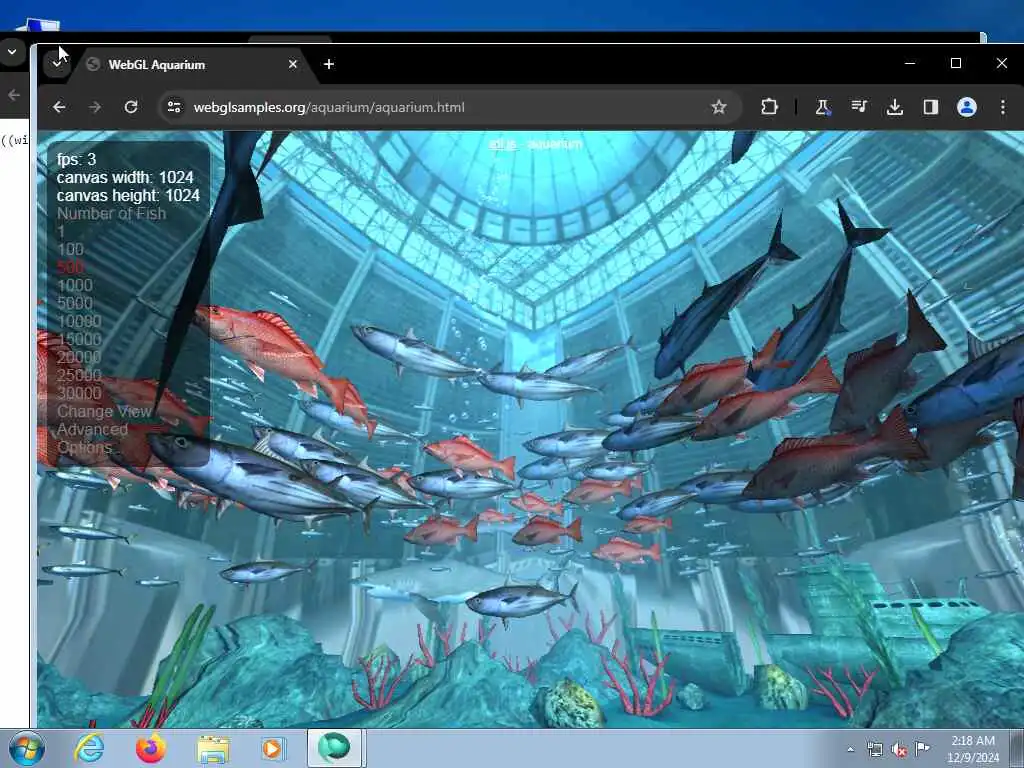Set number of fish to 10000
Viewport: 1024px width, 768px height.
79,321
